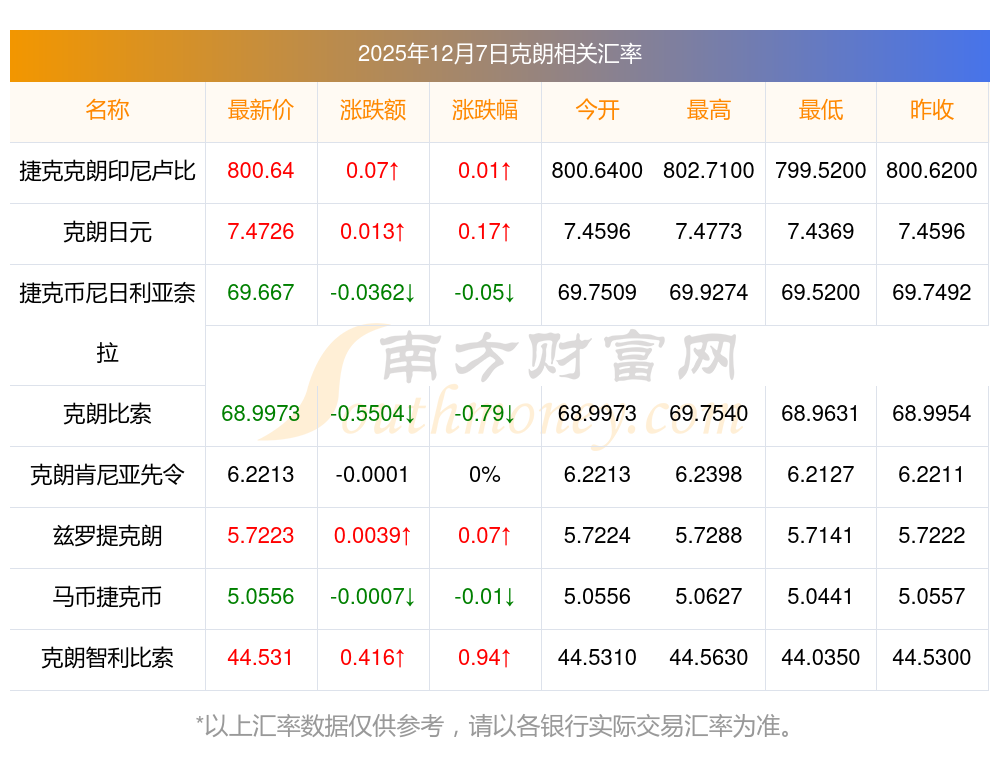Click the open value 5.7224
This screenshot has width=1000, height=757.
pos(597,536)
